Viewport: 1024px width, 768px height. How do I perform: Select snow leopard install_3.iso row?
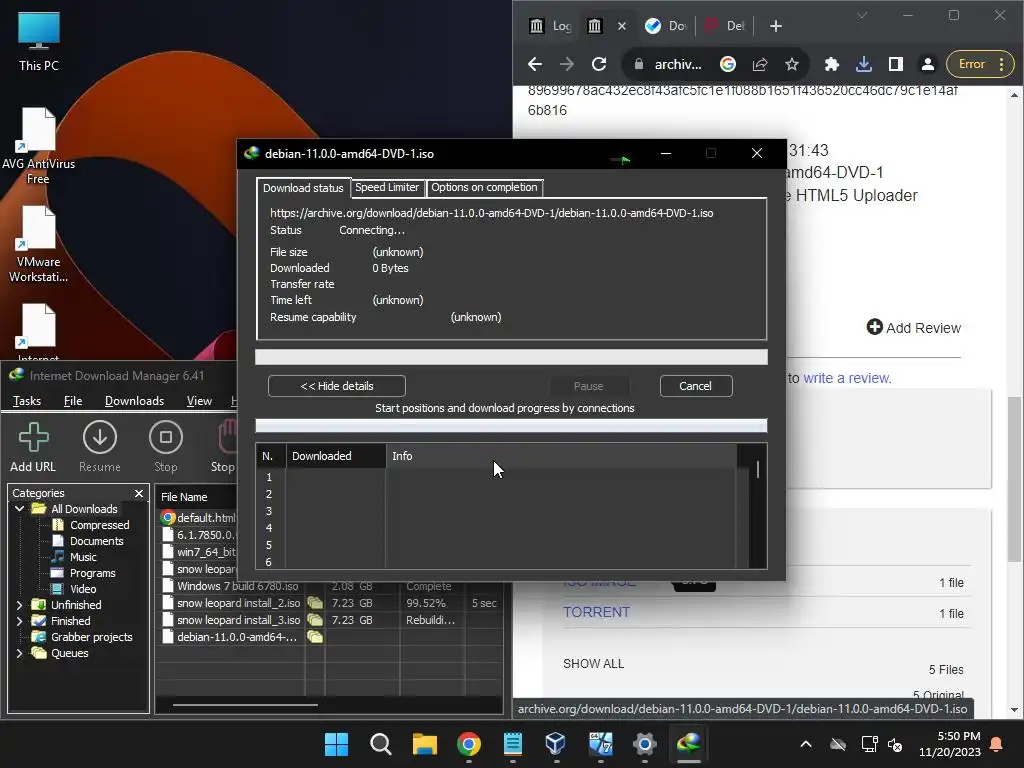point(330,620)
